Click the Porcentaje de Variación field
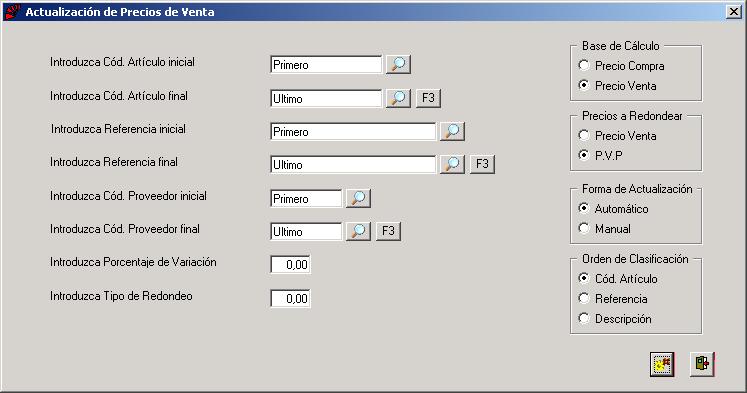Viewport: 747px width, 393px height. 291,264
